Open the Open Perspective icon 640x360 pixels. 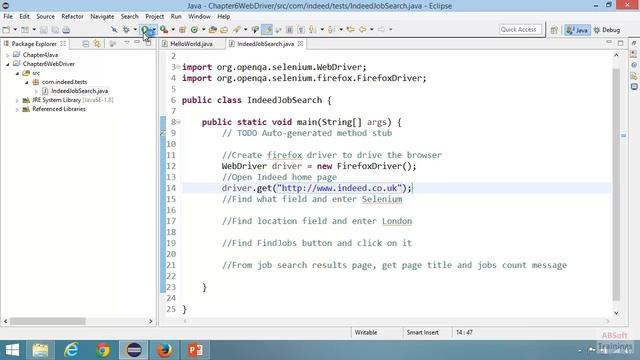(x=554, y=30)
